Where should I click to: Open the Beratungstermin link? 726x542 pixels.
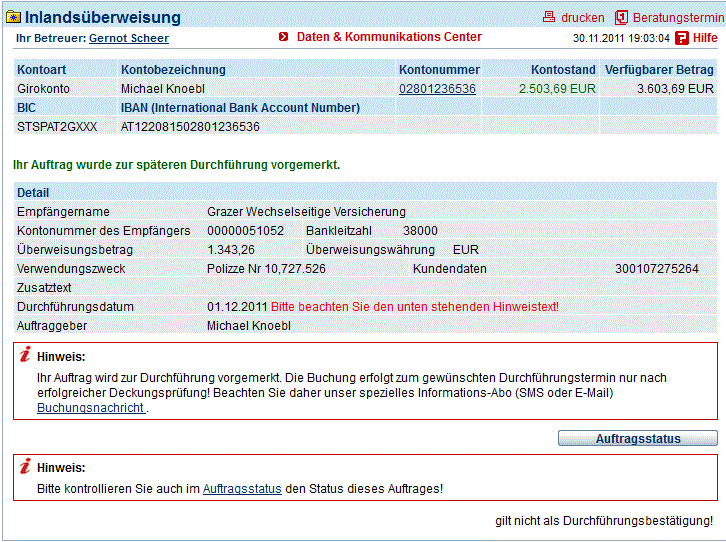[x=678, y=18]
